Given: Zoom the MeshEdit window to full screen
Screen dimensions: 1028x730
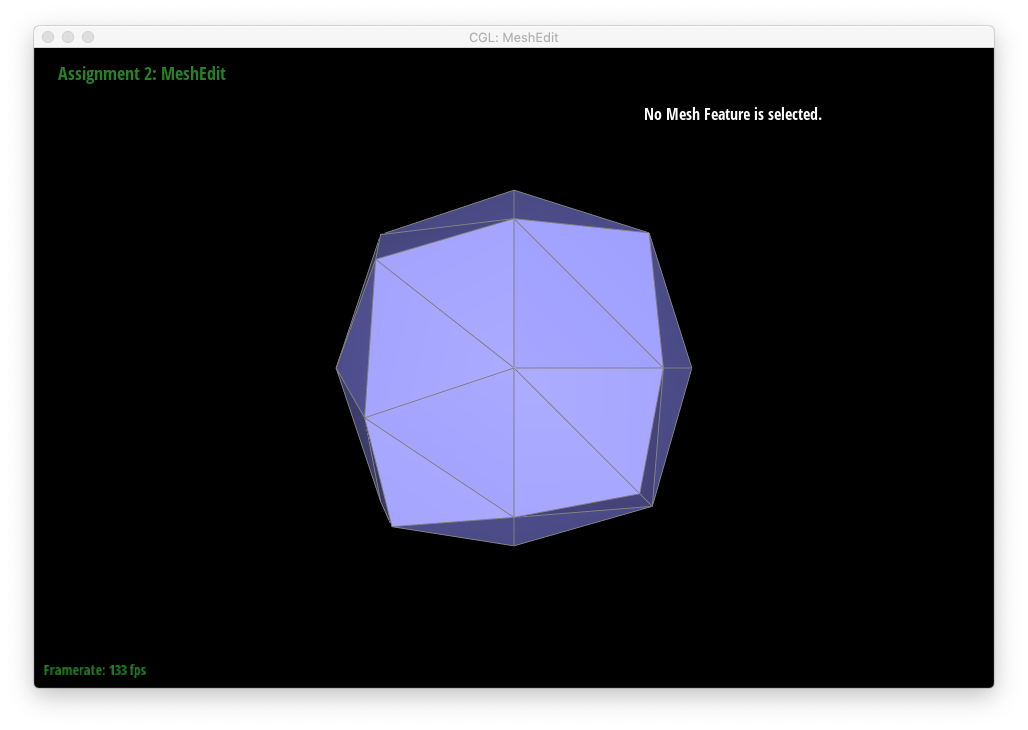Looking at the screenshot, I should pos(88,37).
